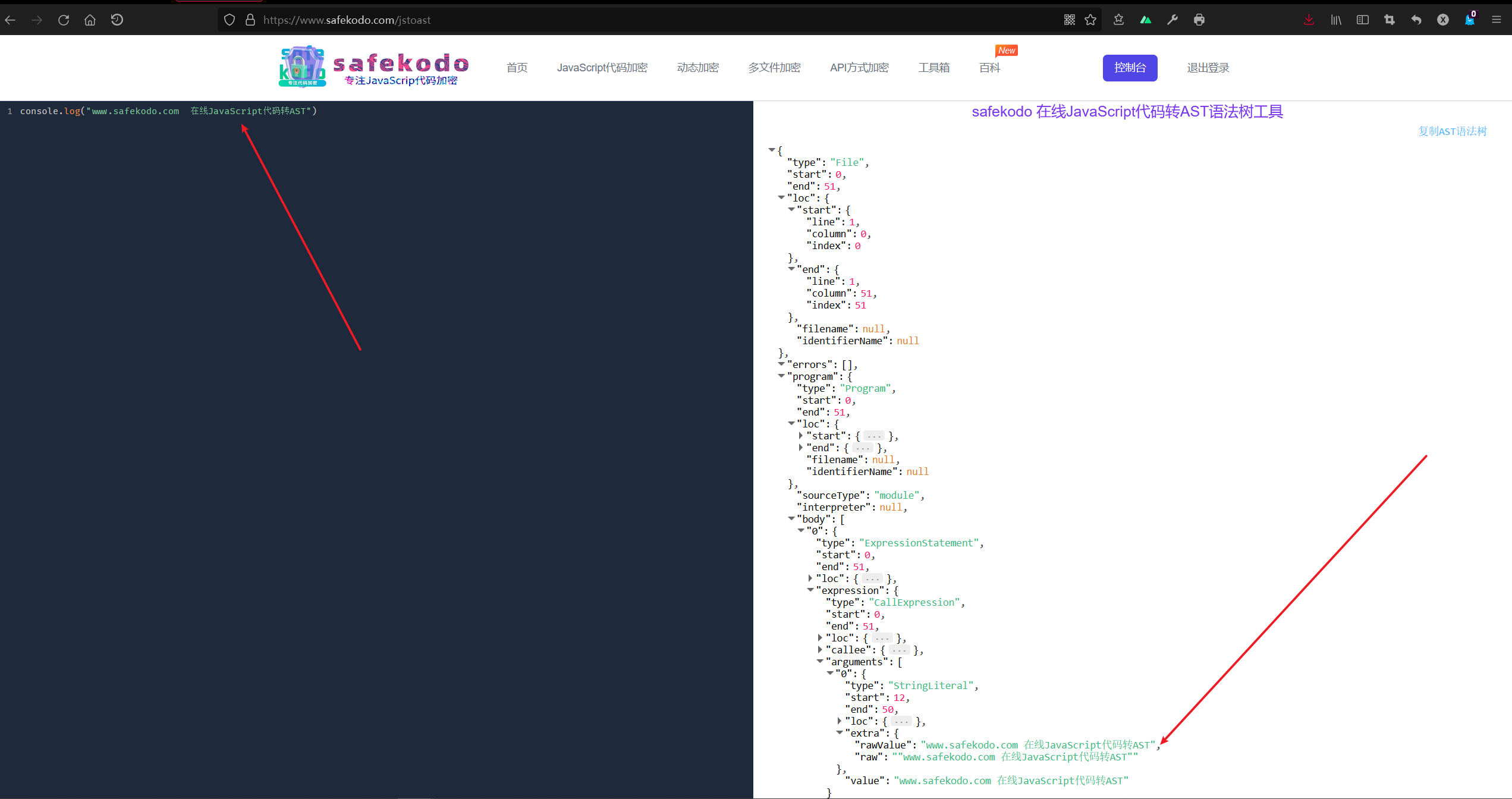Open the browser home page icon
This screenshot has height=799, width=1512.
(x=90, y=20)
